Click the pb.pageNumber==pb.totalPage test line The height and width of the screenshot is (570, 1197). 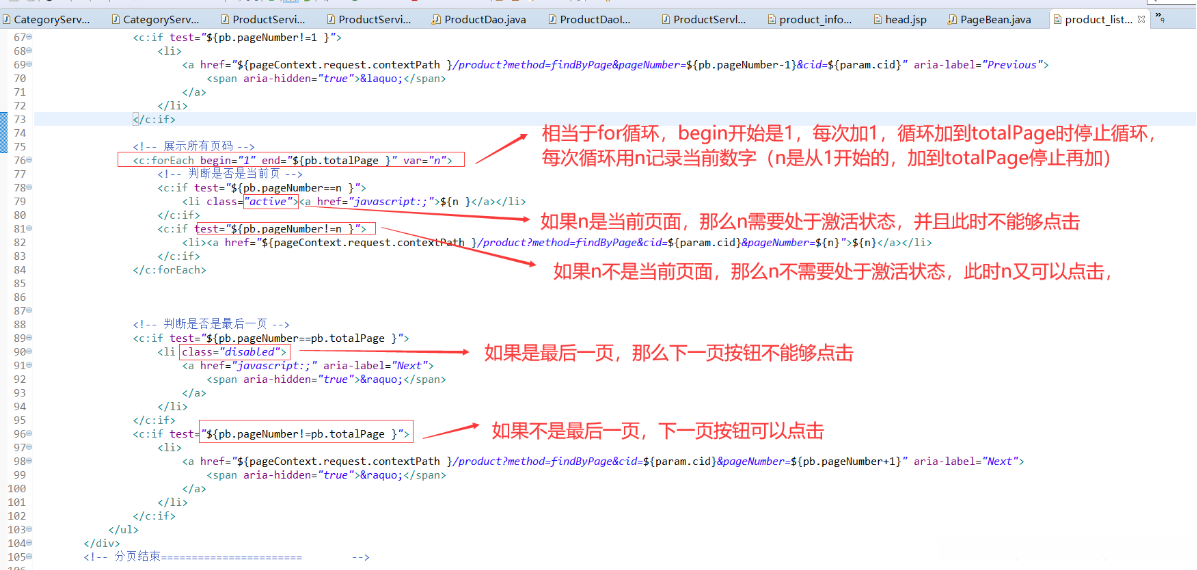[x=272, y=338]
